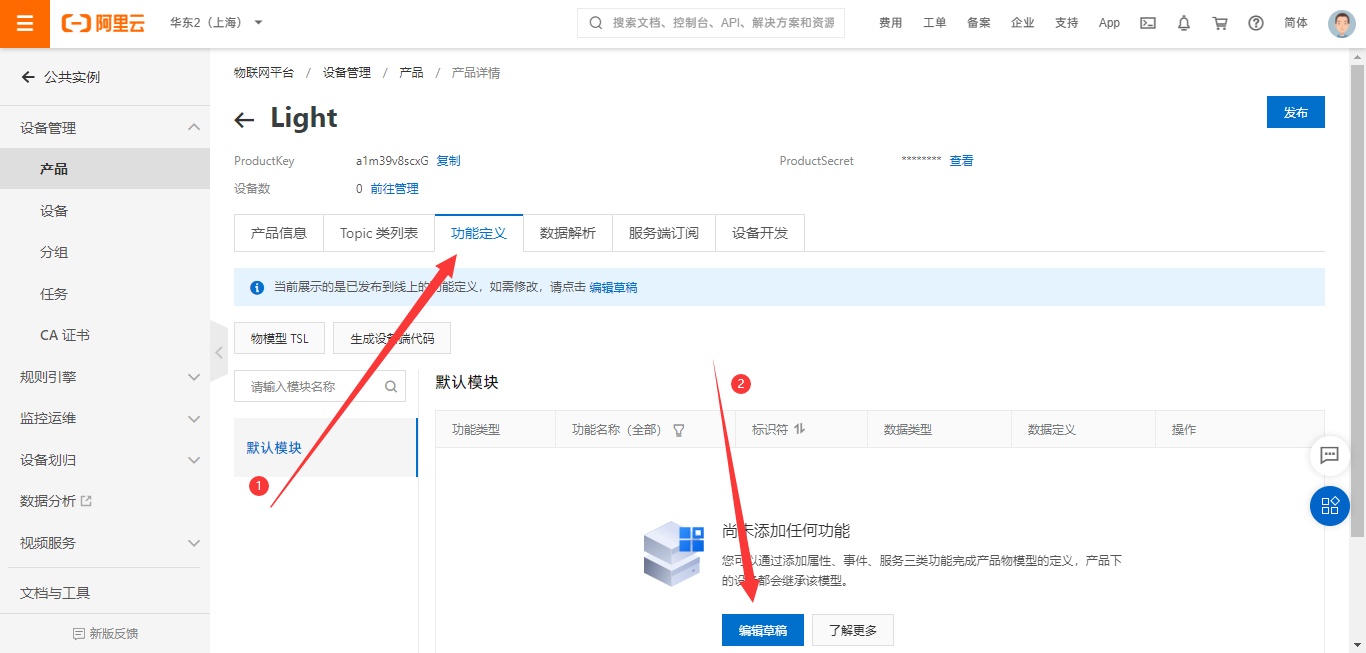Screen dimensions: 1366x653
Task: Click the back arrow beside the Light title
Action: click(x=244, y=118)
